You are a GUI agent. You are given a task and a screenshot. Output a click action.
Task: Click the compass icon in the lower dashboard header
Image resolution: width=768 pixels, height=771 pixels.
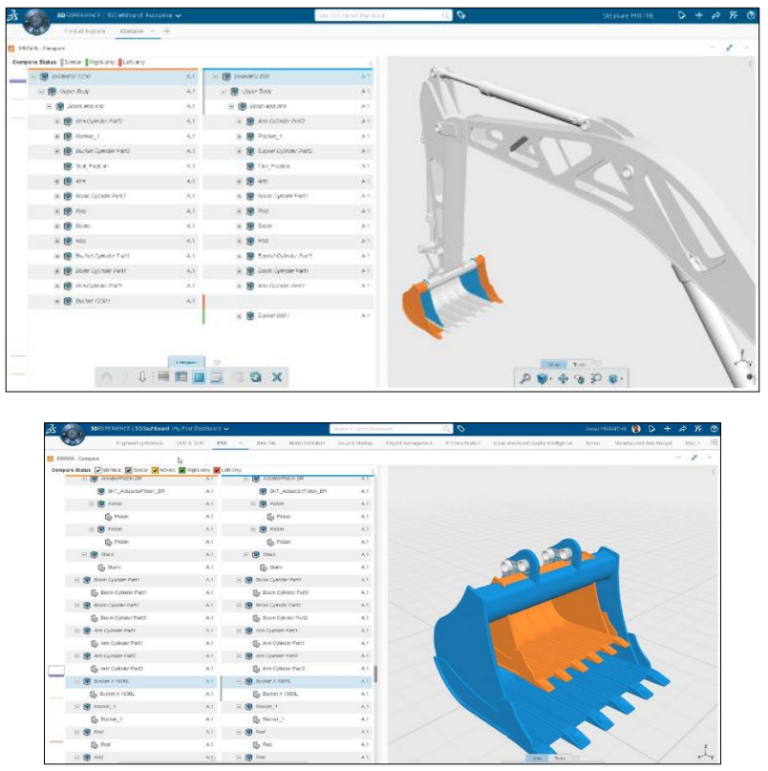[x=71, y=434]
